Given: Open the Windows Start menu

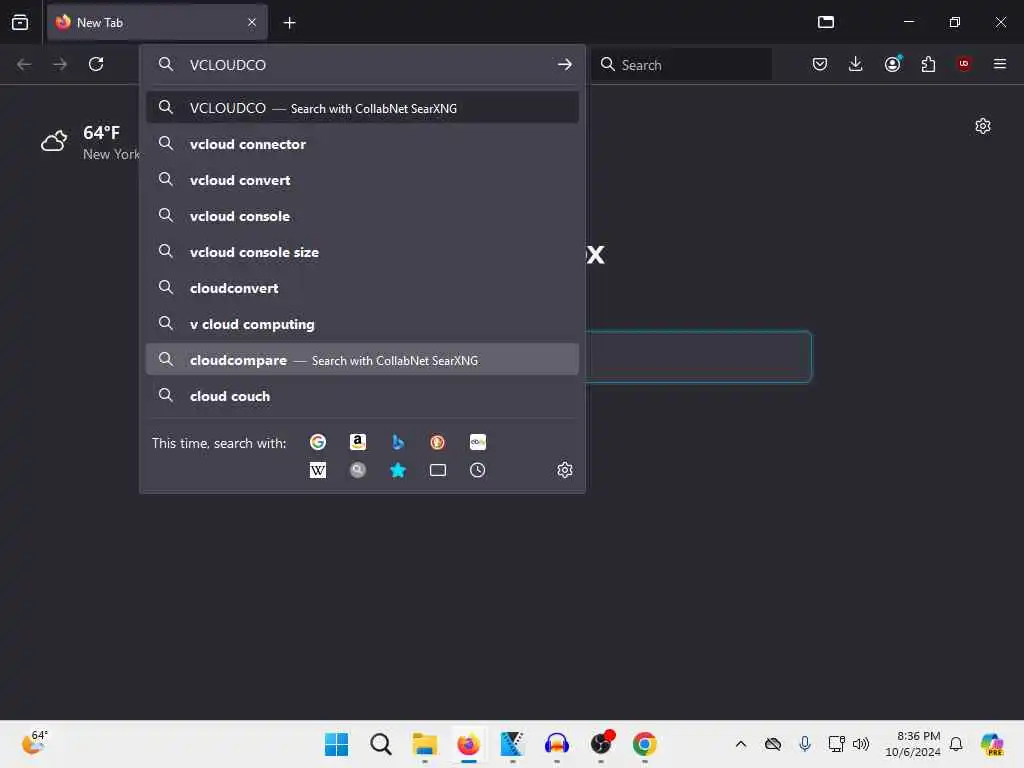Looking at the screenshot, I should point(336,744).
